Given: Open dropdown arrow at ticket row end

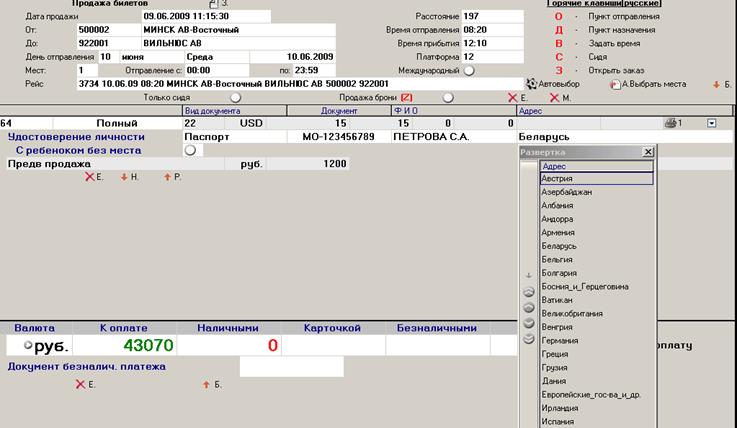Looking at the screenshot, I should 712,123.
